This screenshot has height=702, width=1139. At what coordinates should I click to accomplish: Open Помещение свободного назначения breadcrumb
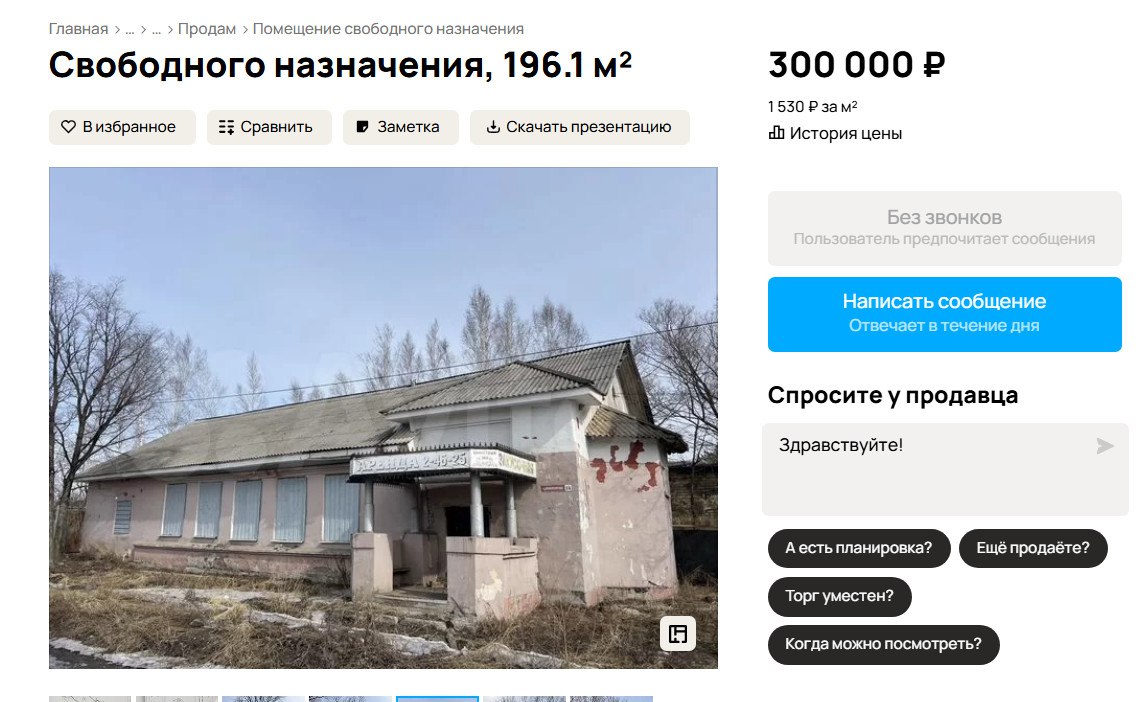(x=388, y=29)
